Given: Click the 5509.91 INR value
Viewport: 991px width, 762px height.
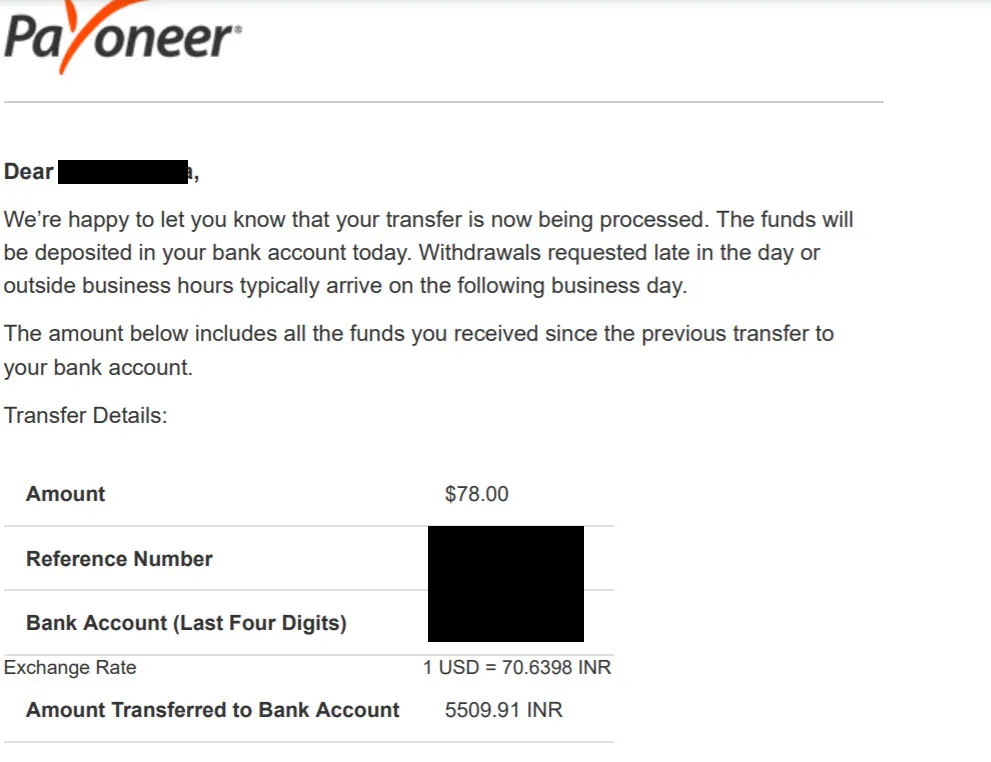Looking at the screenshot, I should 504,710.
